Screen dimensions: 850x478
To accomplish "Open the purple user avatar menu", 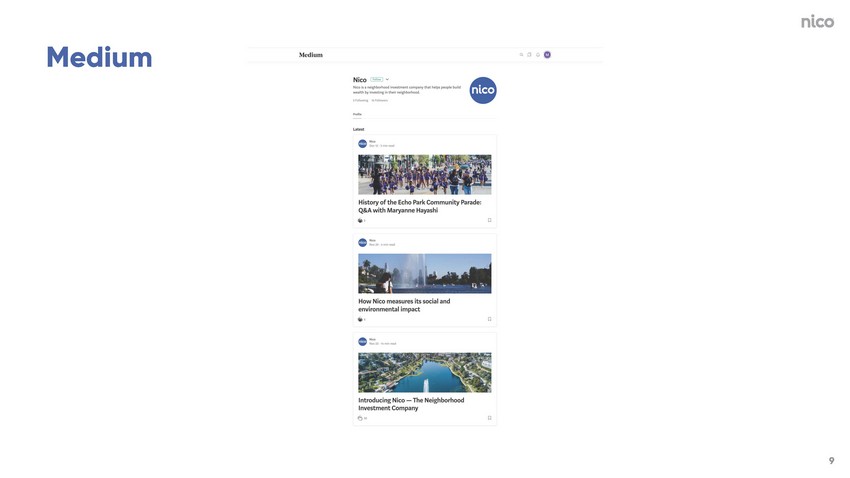I will click(x=548, y=55).
